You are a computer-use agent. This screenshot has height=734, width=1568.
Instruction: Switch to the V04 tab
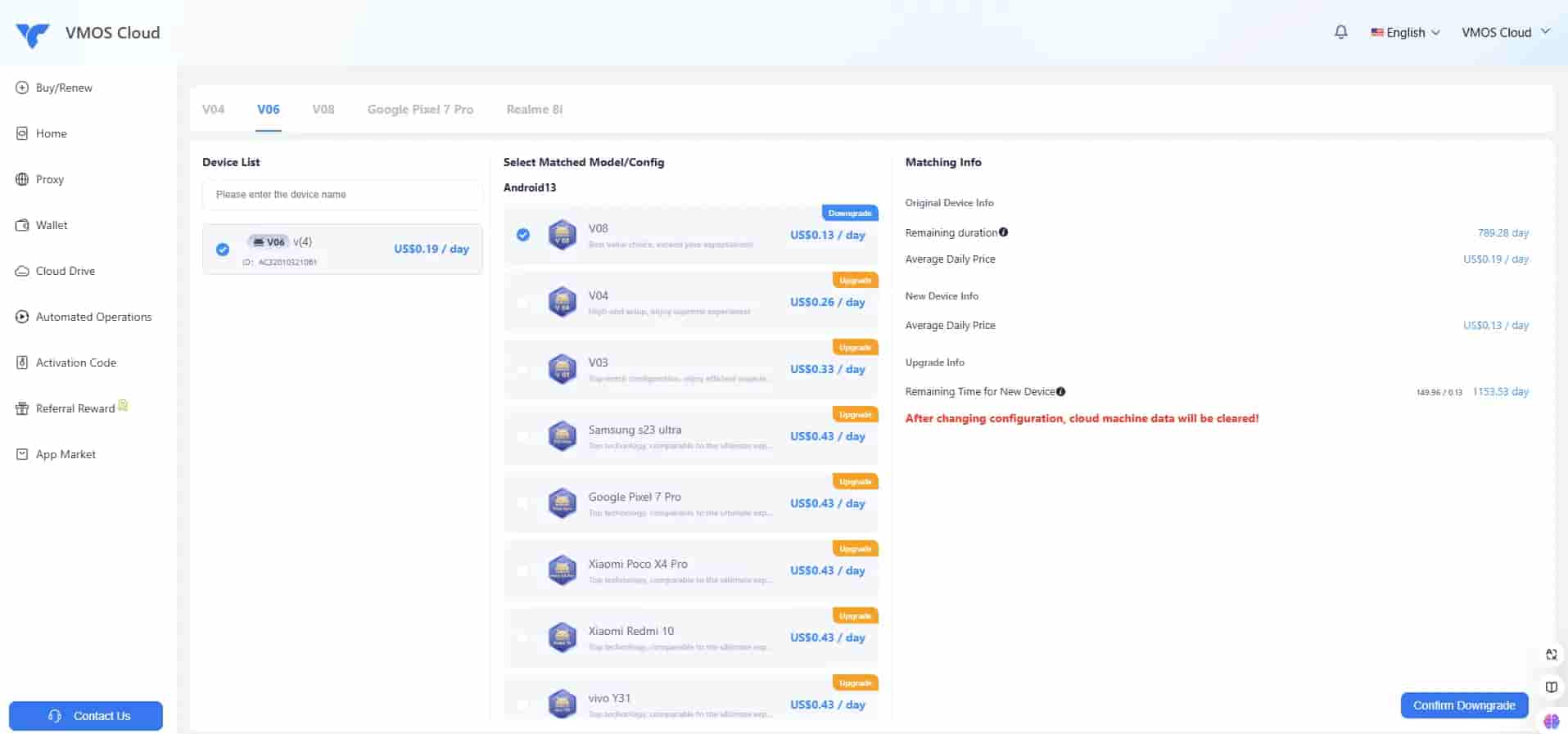(213, 109)
